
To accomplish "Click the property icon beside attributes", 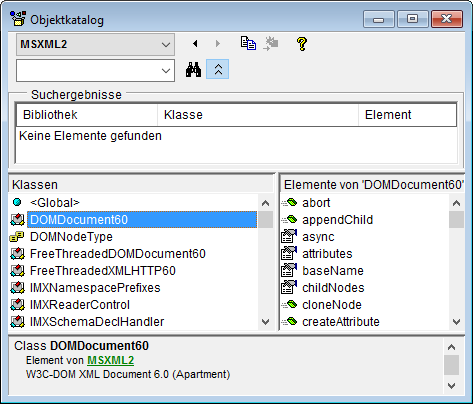I will (x=289, y=253).
